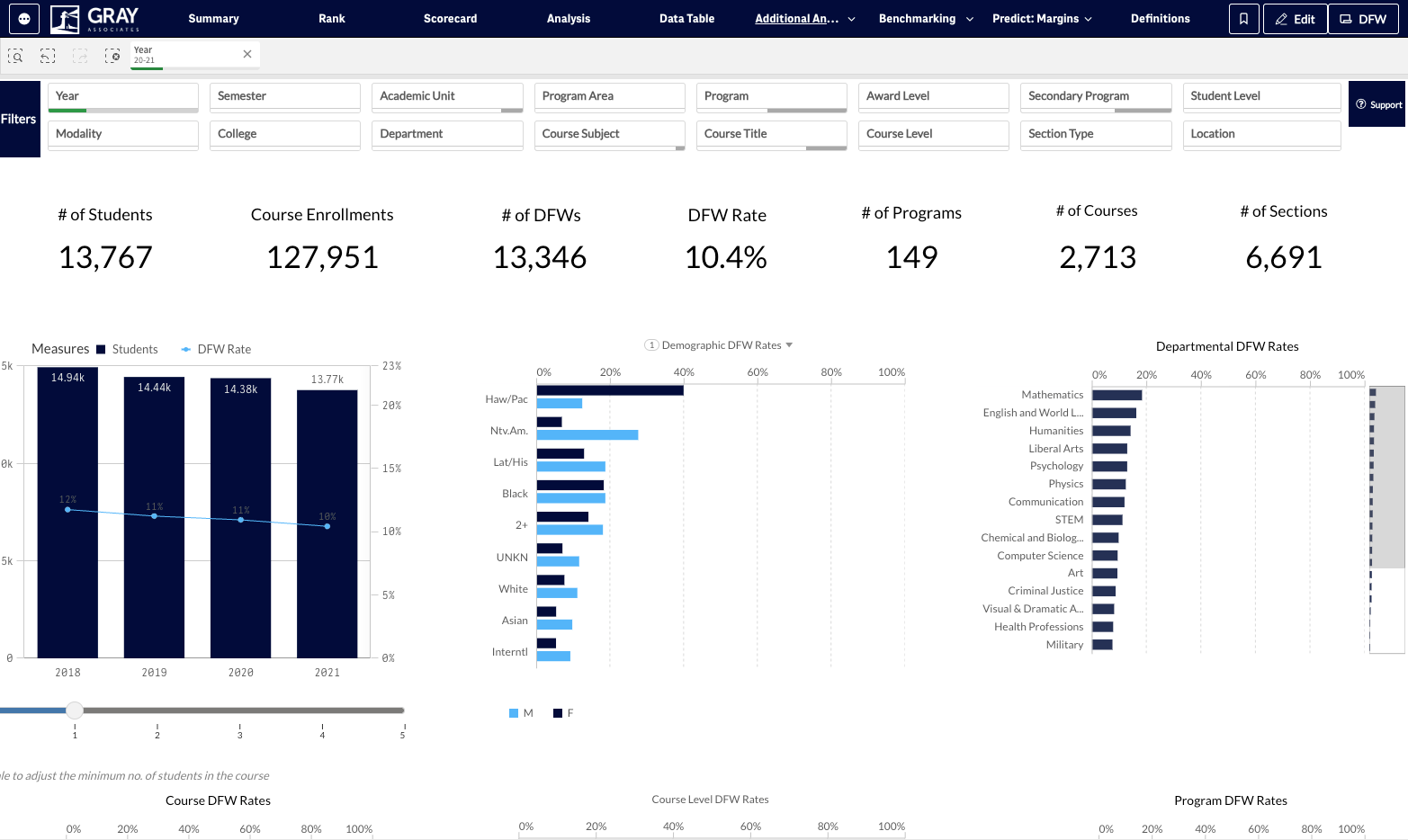1408x840 pixels.
Task: Open the College filter
Action: [285, 135]
